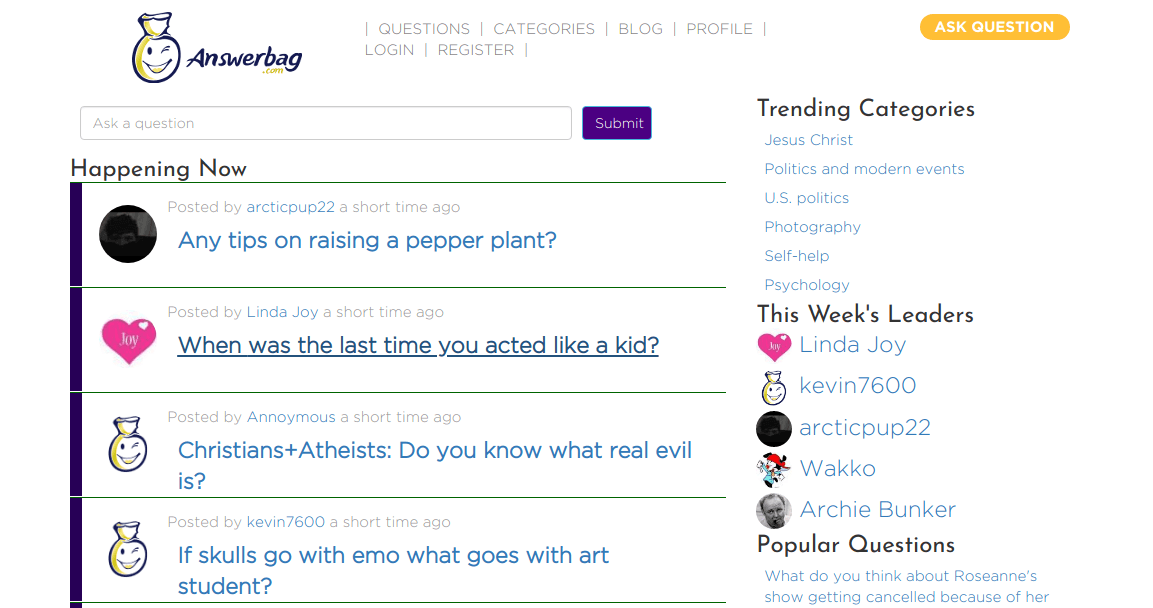Viewport: 1153px width, 608px height.
Task: Open the Politics and modern events category
Action: point(864,169)
